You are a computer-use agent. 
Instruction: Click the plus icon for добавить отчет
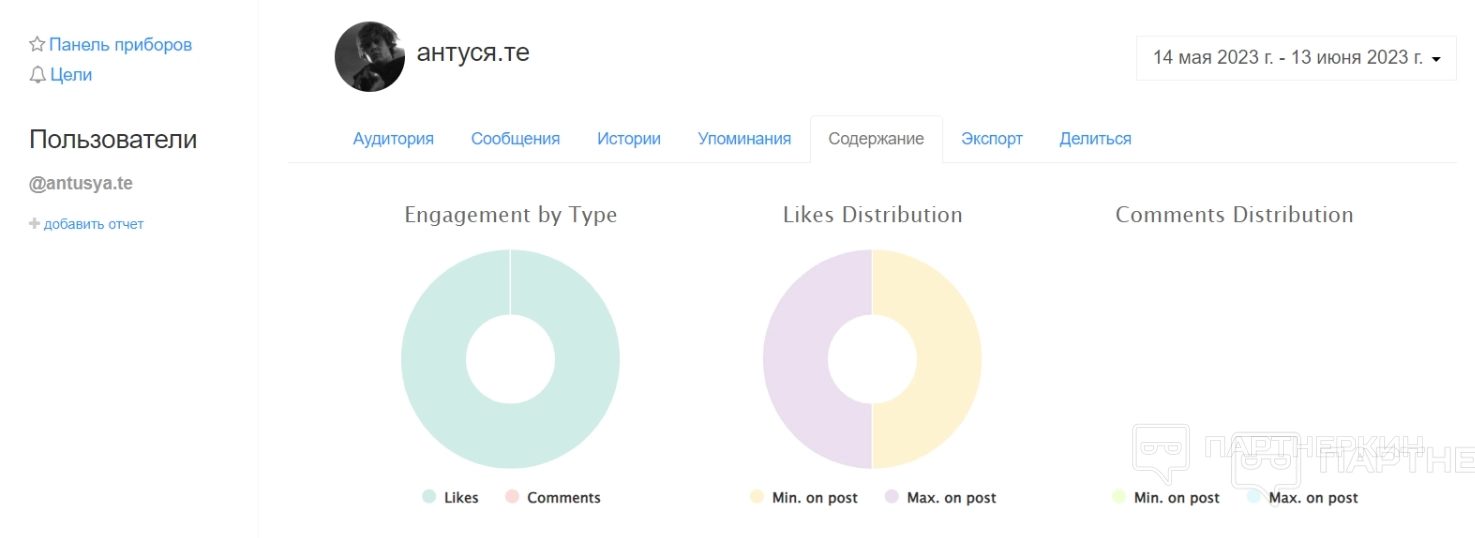[x=35, y=224]
